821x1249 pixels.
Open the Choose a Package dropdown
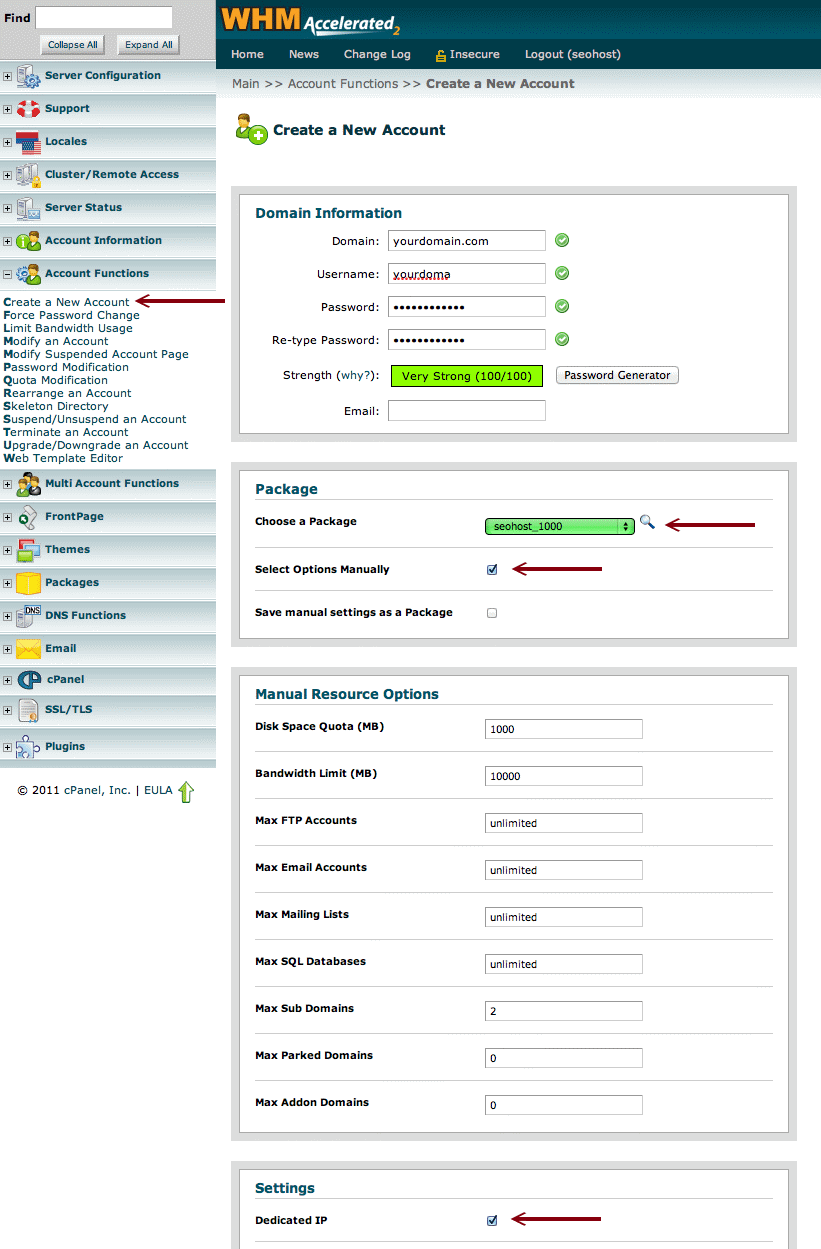pos(560,526)
